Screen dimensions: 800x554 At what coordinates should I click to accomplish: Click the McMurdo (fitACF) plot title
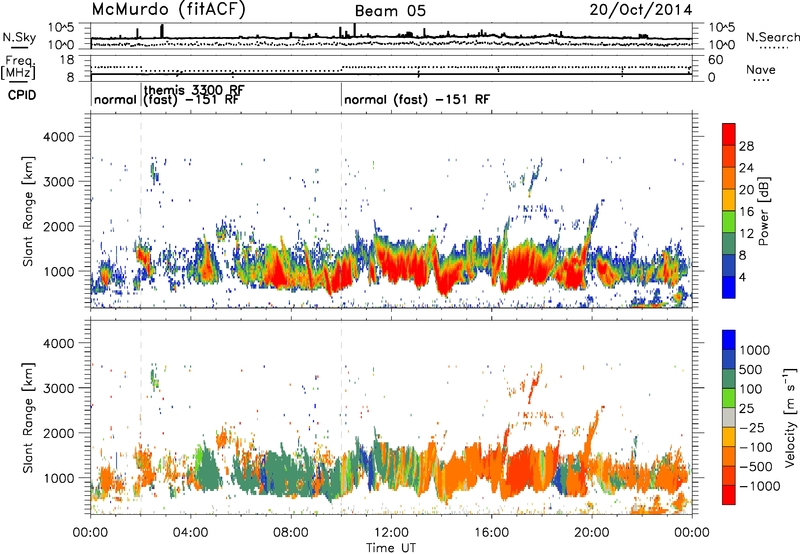(168, 10)
